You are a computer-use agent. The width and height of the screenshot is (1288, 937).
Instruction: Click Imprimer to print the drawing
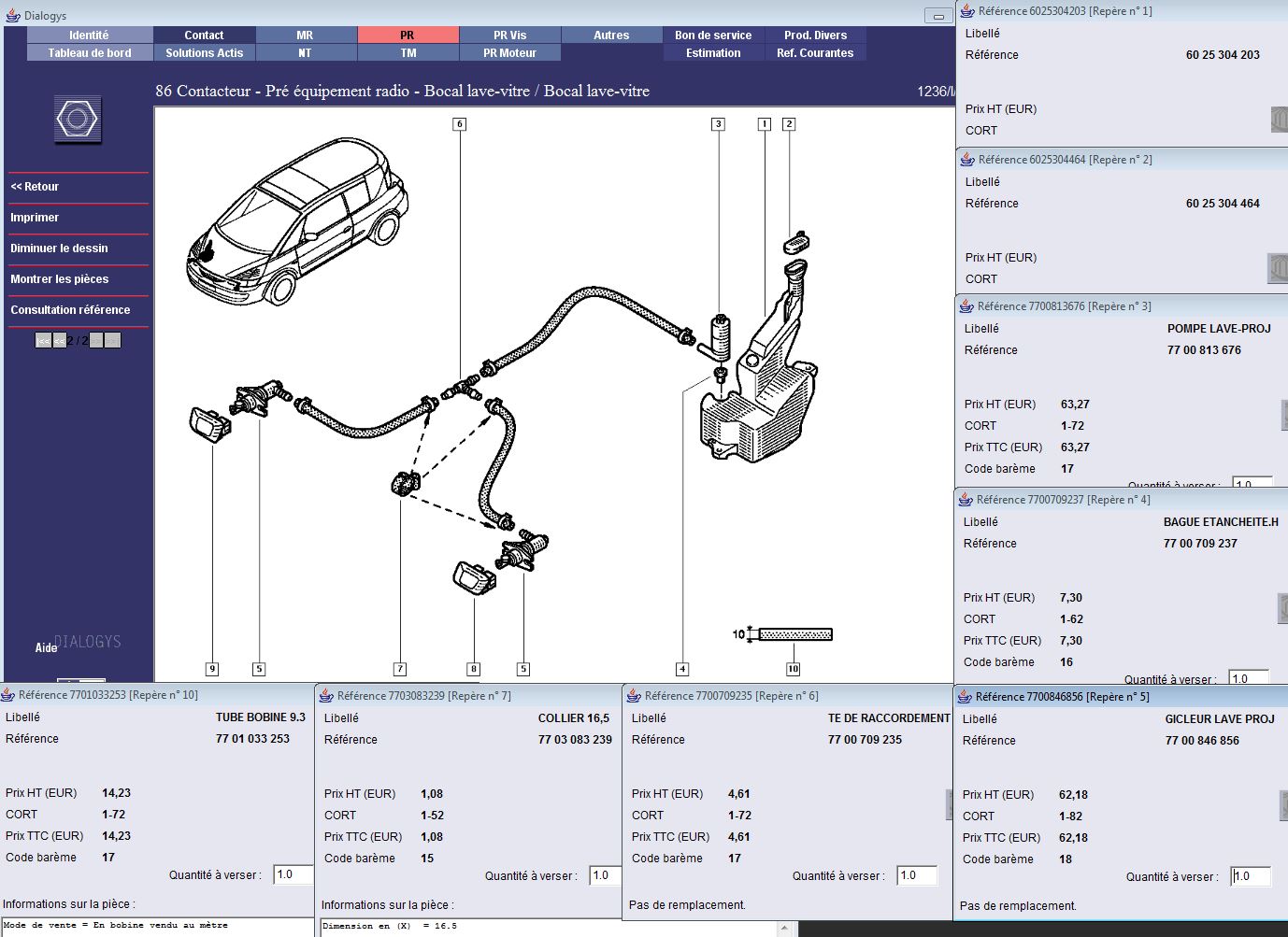click(x=35, y=218)
